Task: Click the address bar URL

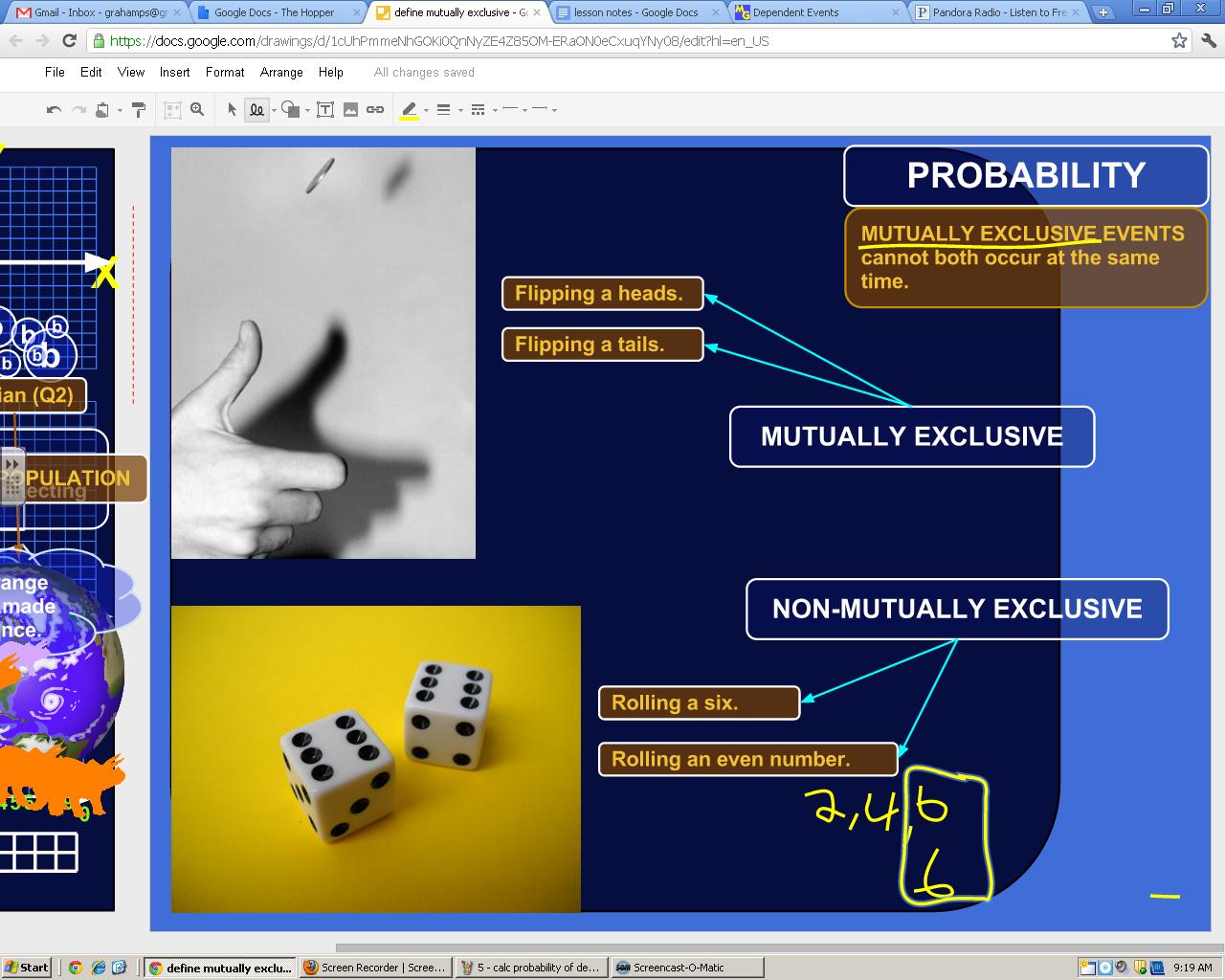Action: (439, 41)
